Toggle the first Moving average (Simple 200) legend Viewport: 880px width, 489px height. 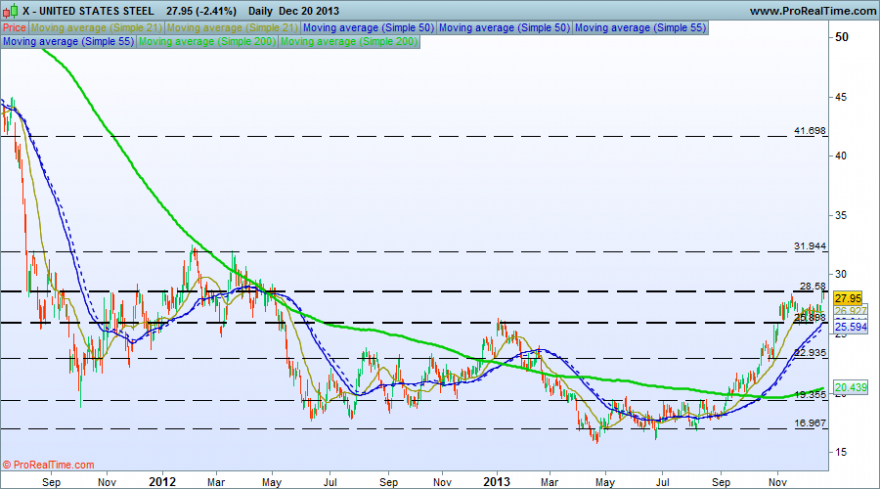point(207,41)
